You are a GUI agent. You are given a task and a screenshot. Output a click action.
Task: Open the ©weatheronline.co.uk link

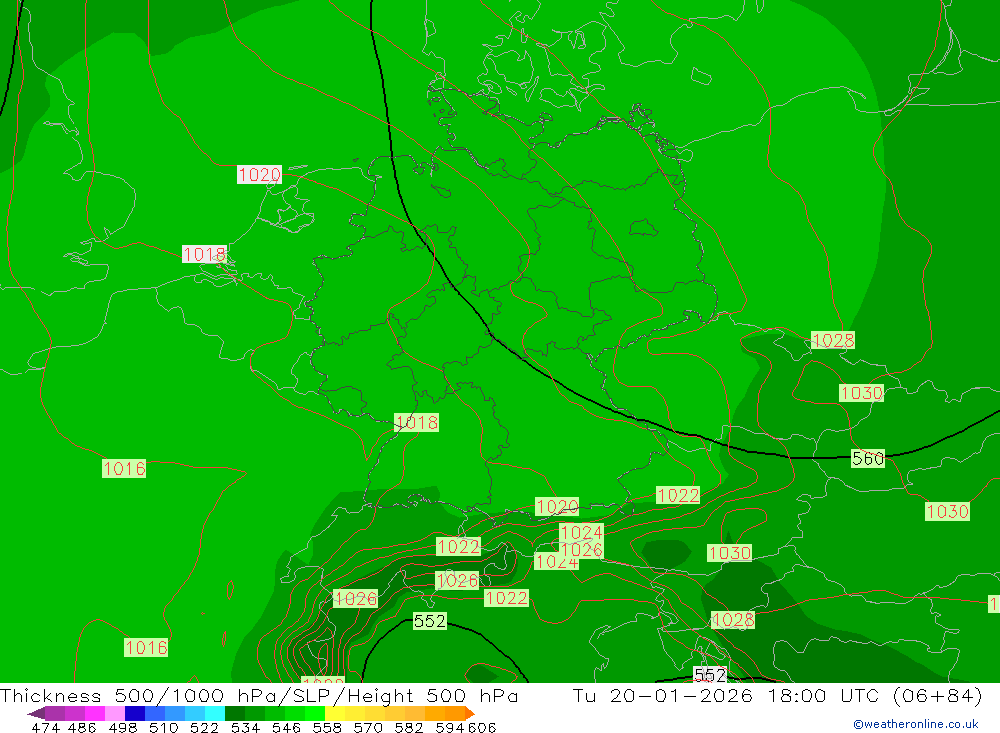point(915,724)
